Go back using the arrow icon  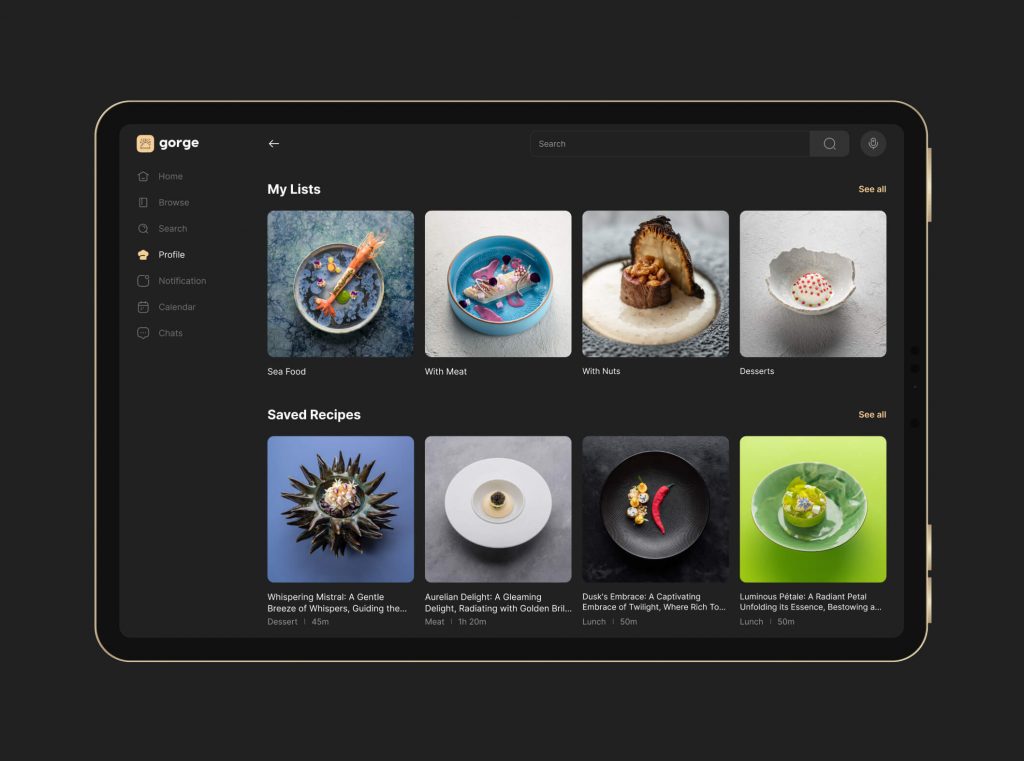tap(274, 144)
